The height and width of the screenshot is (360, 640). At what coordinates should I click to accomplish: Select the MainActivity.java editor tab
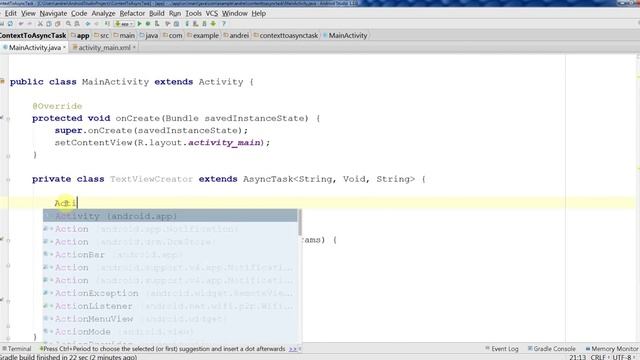point(34,48)
